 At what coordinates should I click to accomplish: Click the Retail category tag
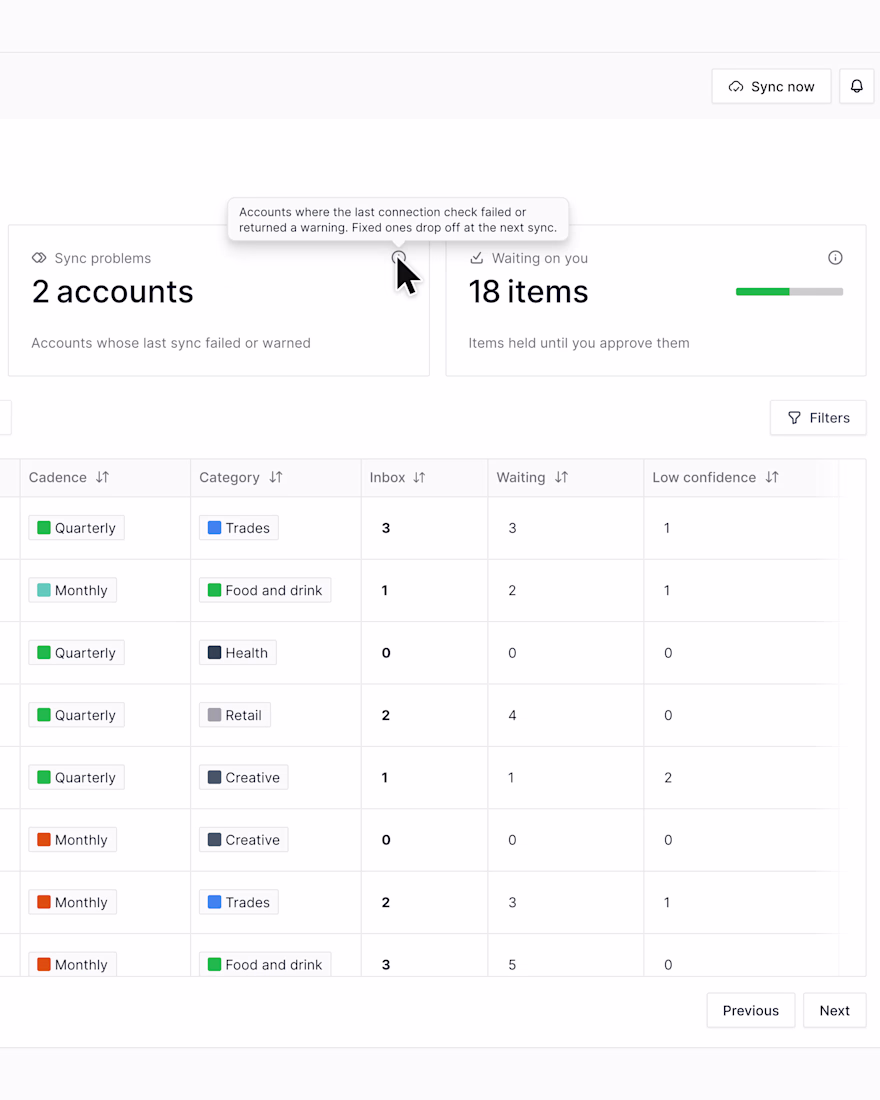click(235, 715)
